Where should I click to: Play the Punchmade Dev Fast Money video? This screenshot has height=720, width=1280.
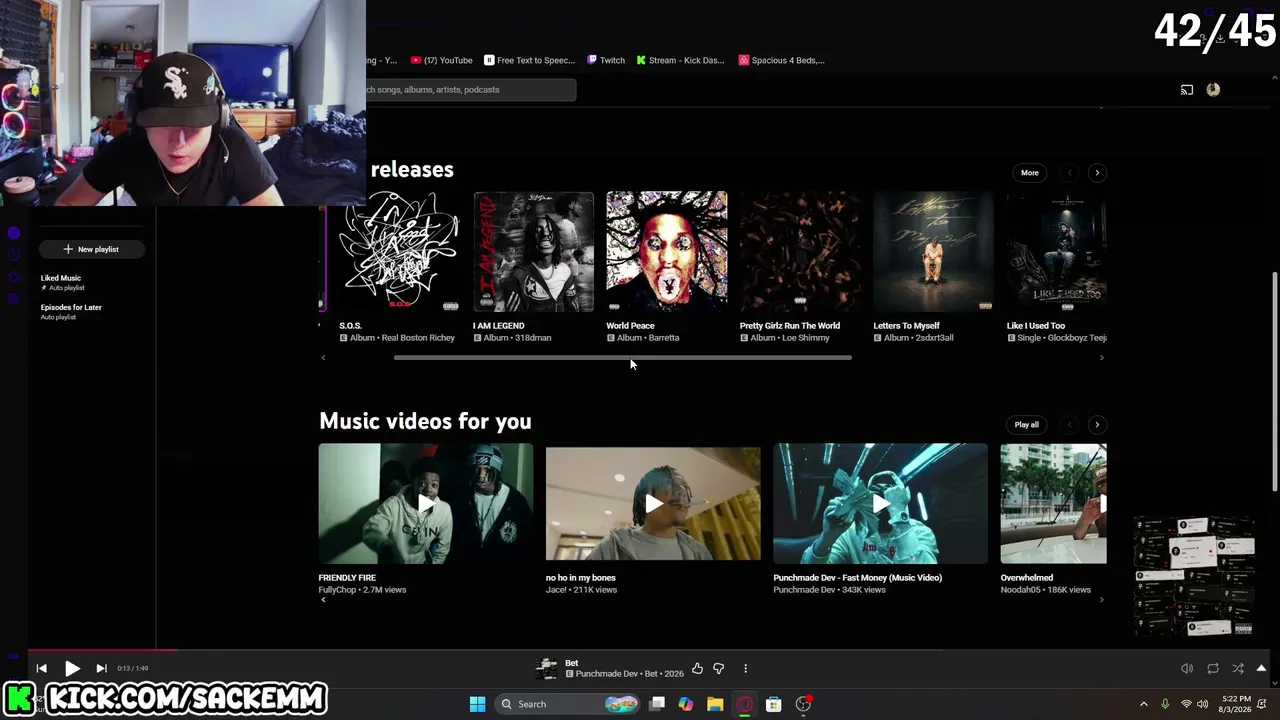880,504
